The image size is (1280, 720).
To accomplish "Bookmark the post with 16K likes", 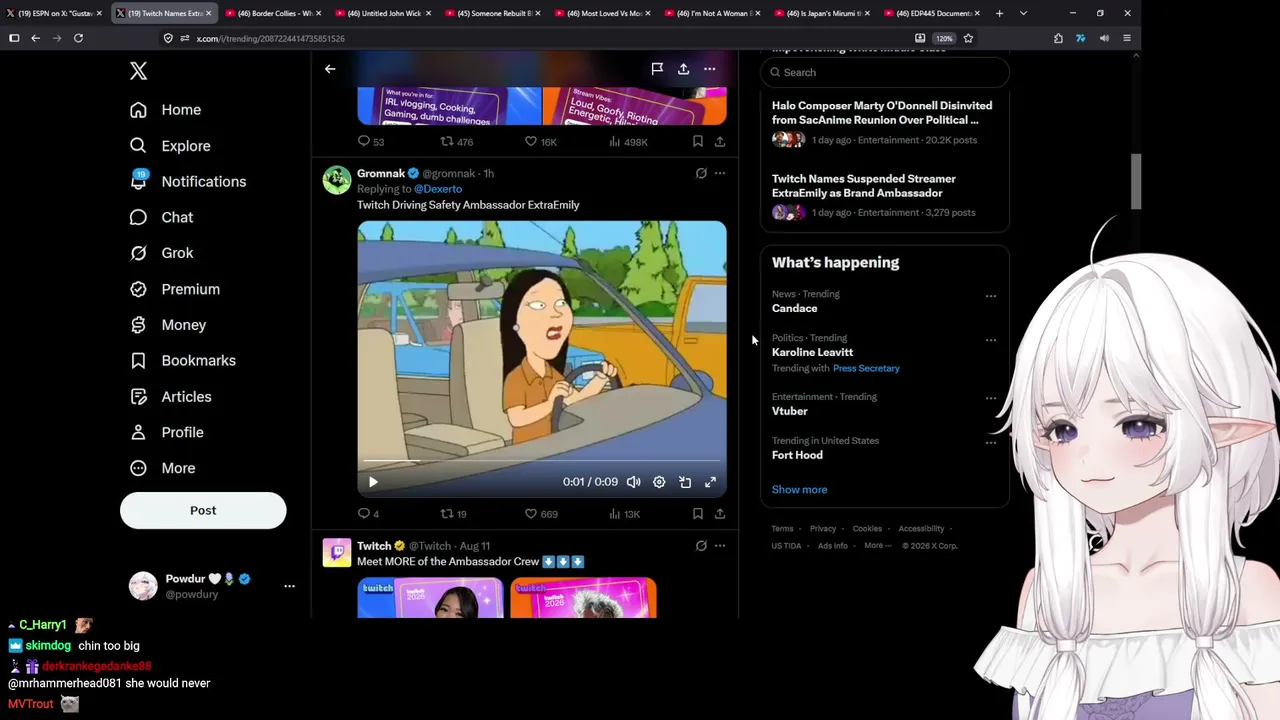I will 697,142.
